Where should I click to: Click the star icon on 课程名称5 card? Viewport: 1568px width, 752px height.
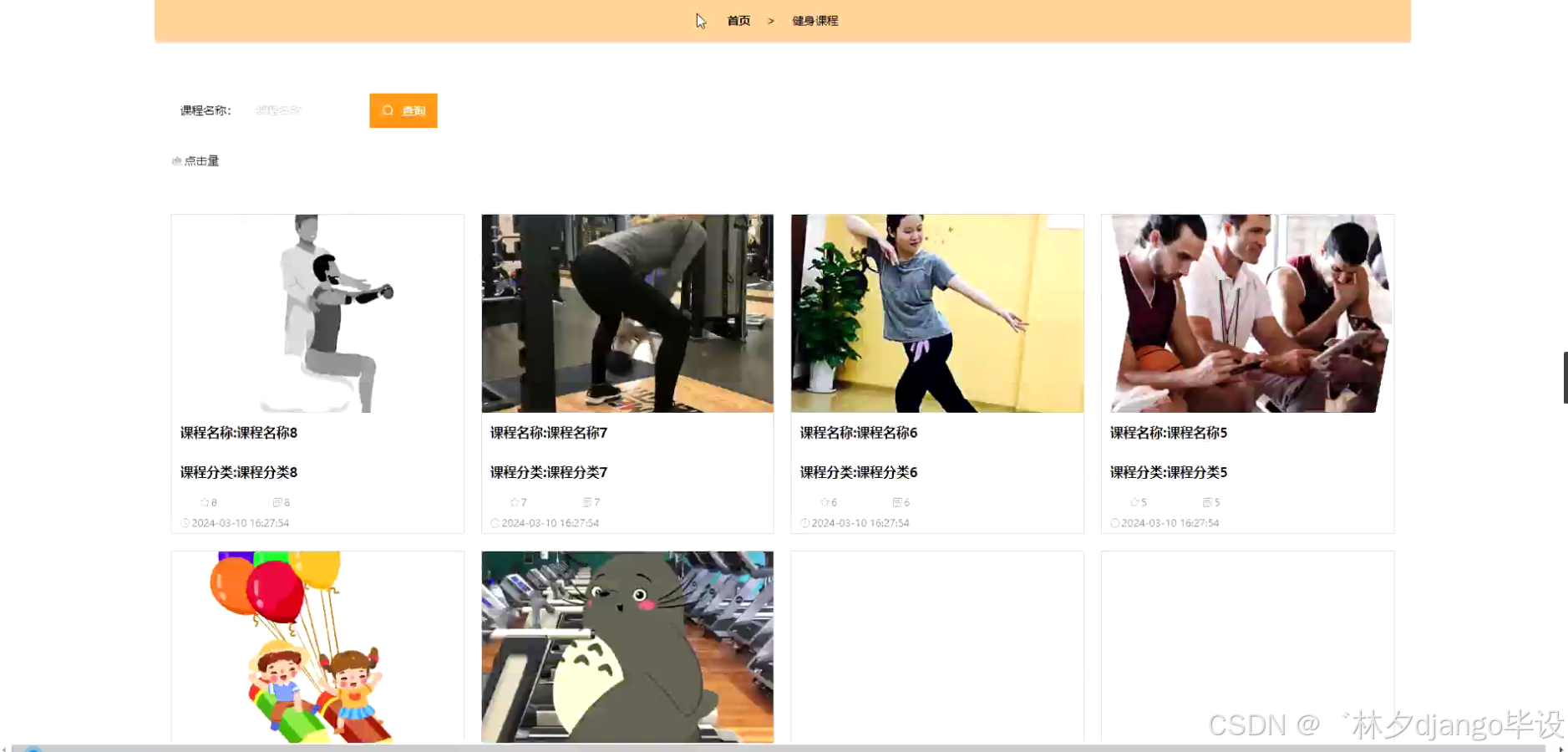pyautogui.click(x=1134, y=502)
